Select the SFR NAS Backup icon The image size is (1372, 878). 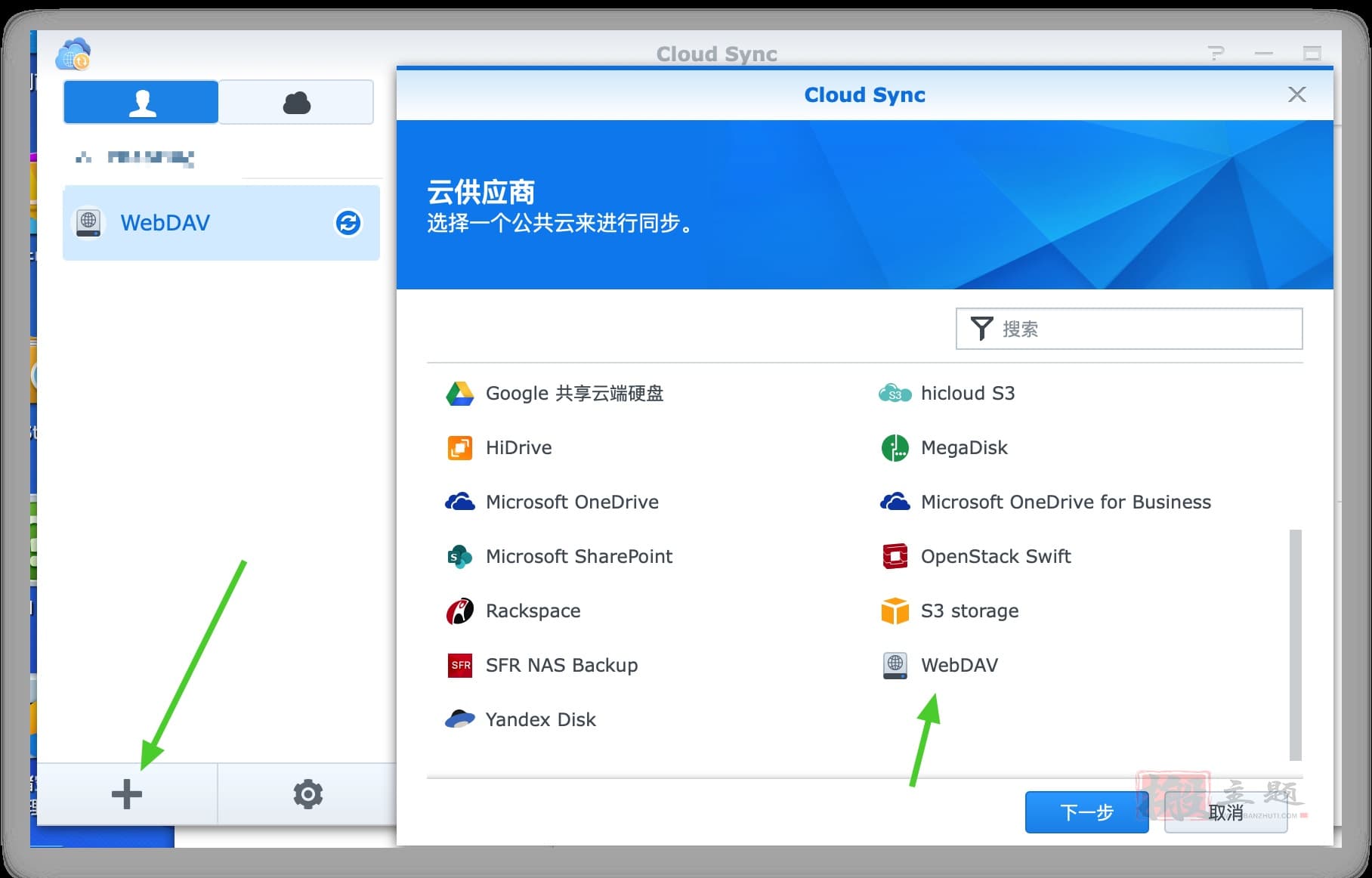click(460, 666)
